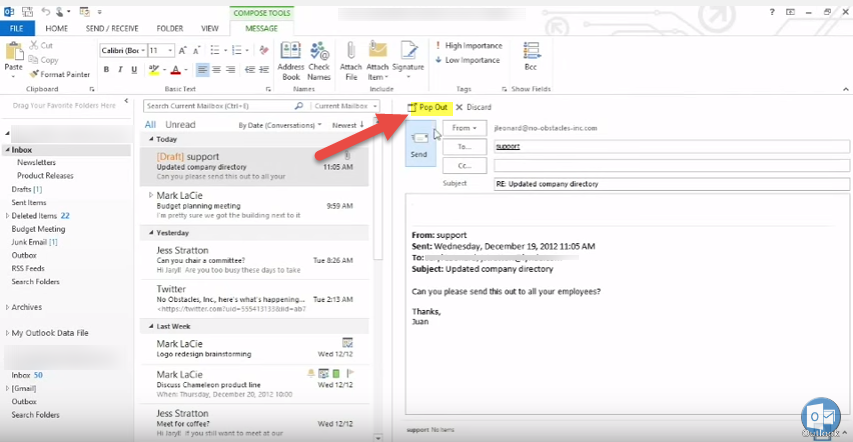This screenshot has height=442, width=853.
Task: Switch to the SEND / RECEIVE tab
Action: tap(112, 28)
